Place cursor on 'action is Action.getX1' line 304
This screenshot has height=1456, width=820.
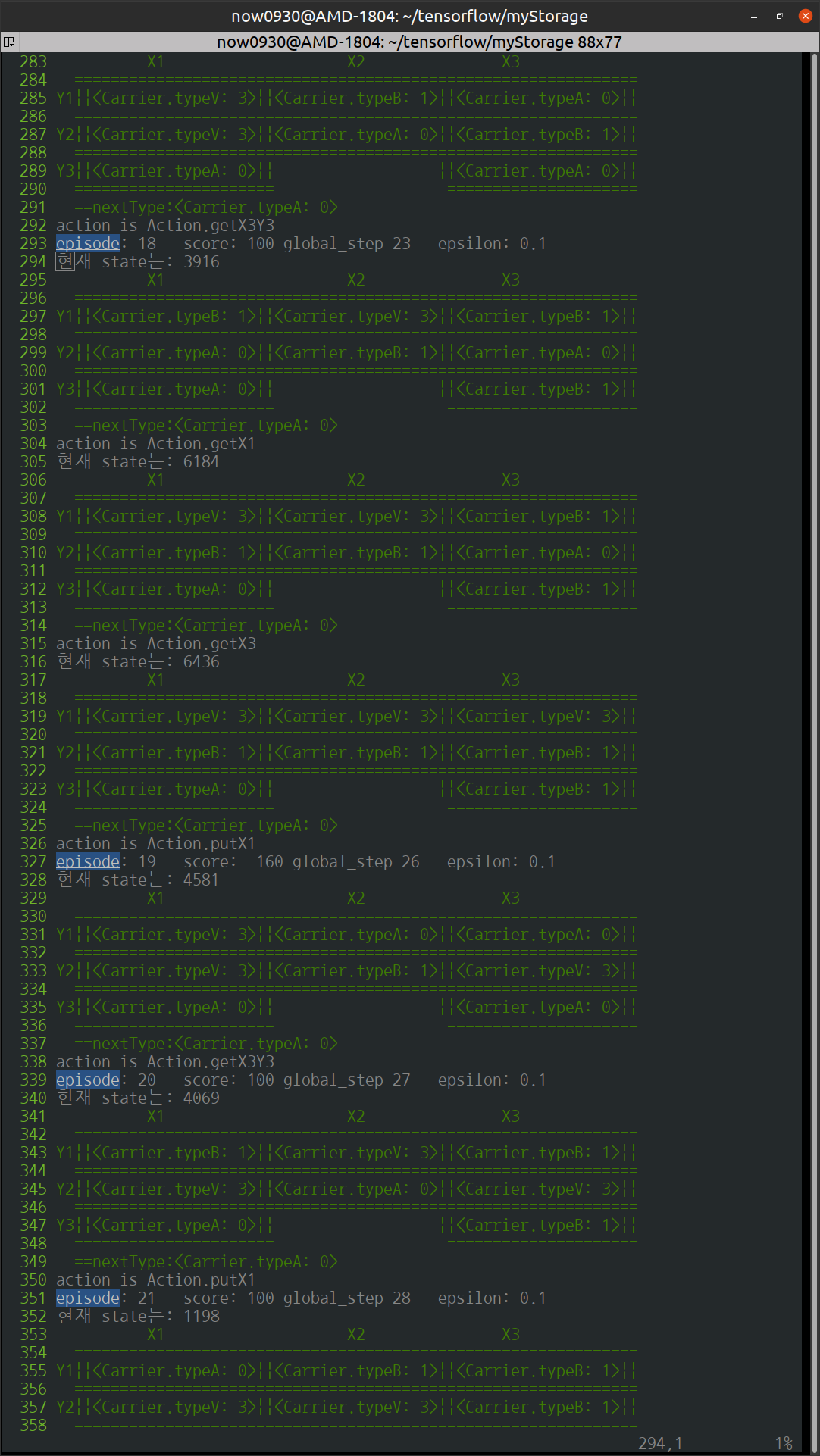click(x=155, y=443)
